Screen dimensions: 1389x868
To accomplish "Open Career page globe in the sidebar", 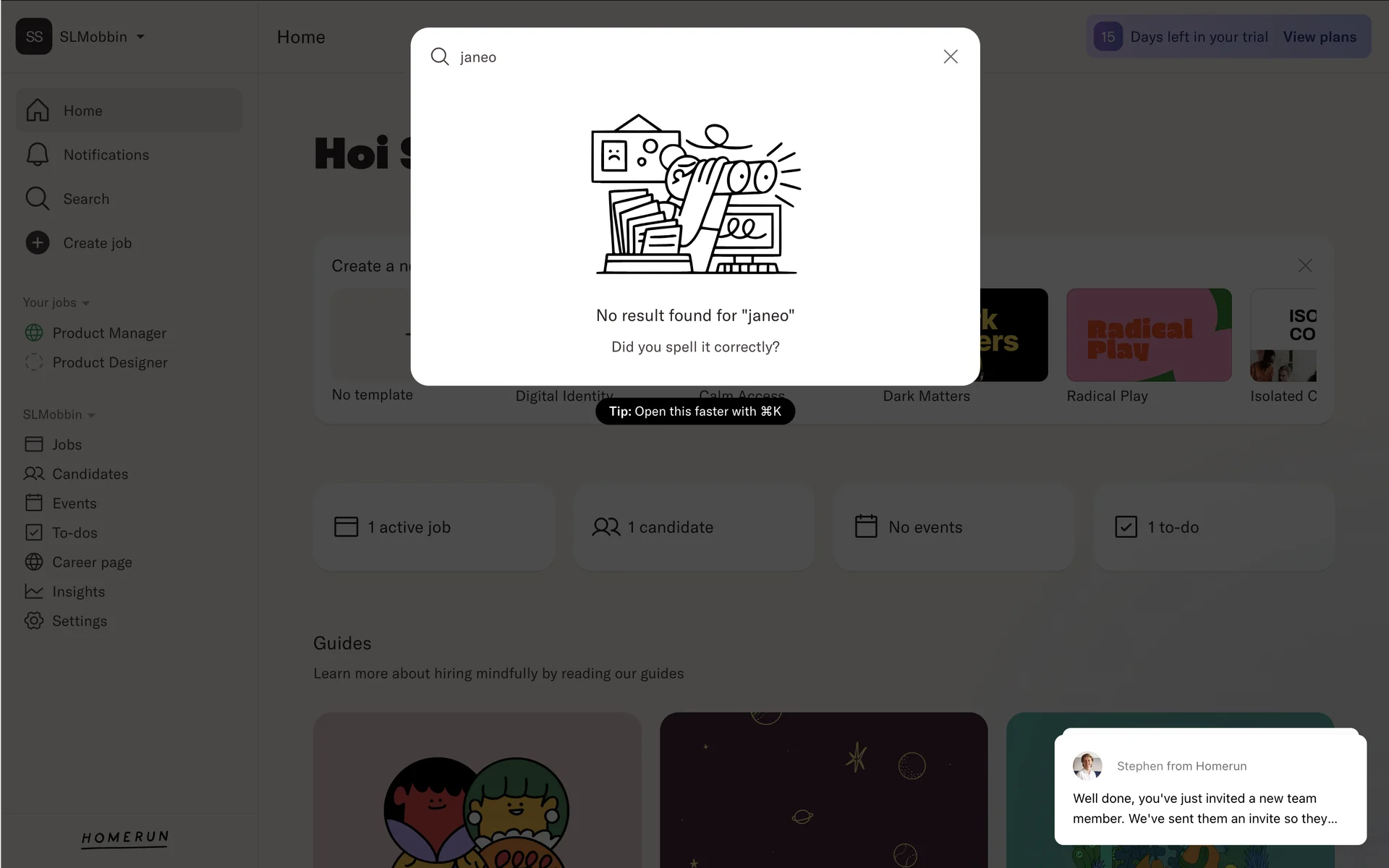I will [x=34, y=562].
